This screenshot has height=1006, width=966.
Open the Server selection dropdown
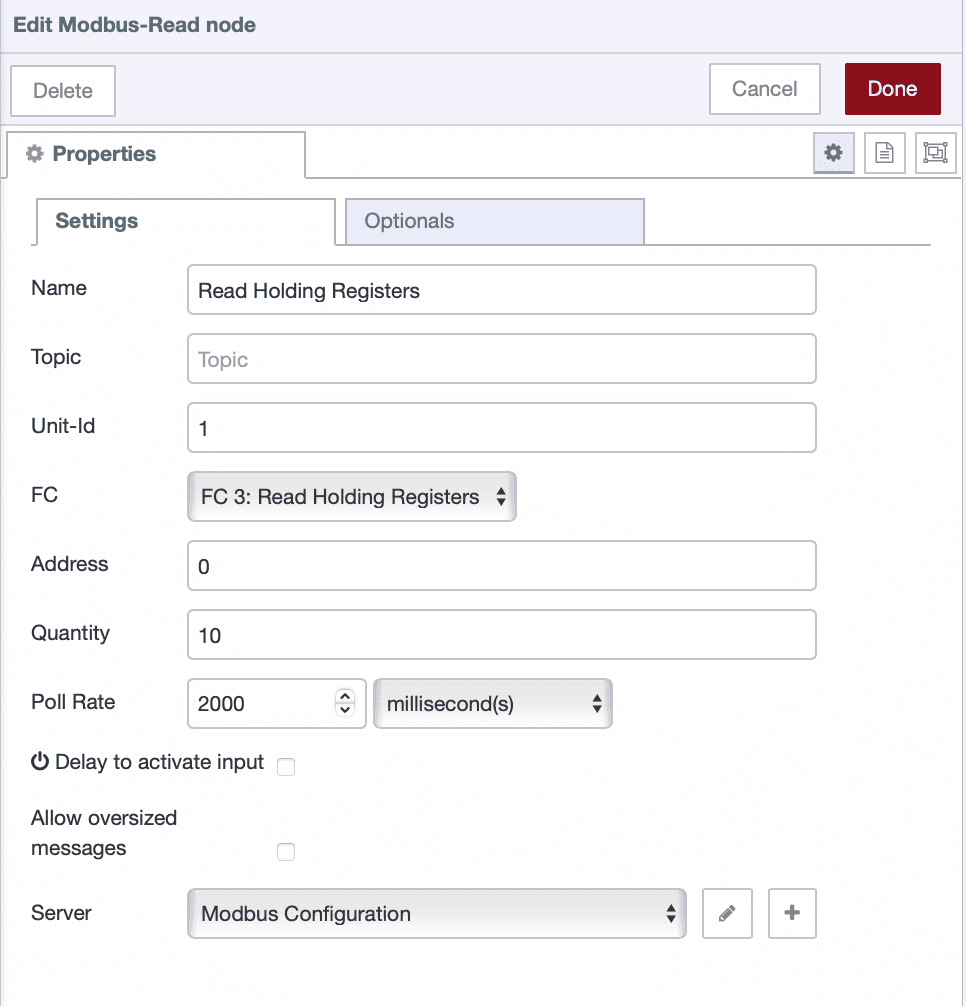436,913
